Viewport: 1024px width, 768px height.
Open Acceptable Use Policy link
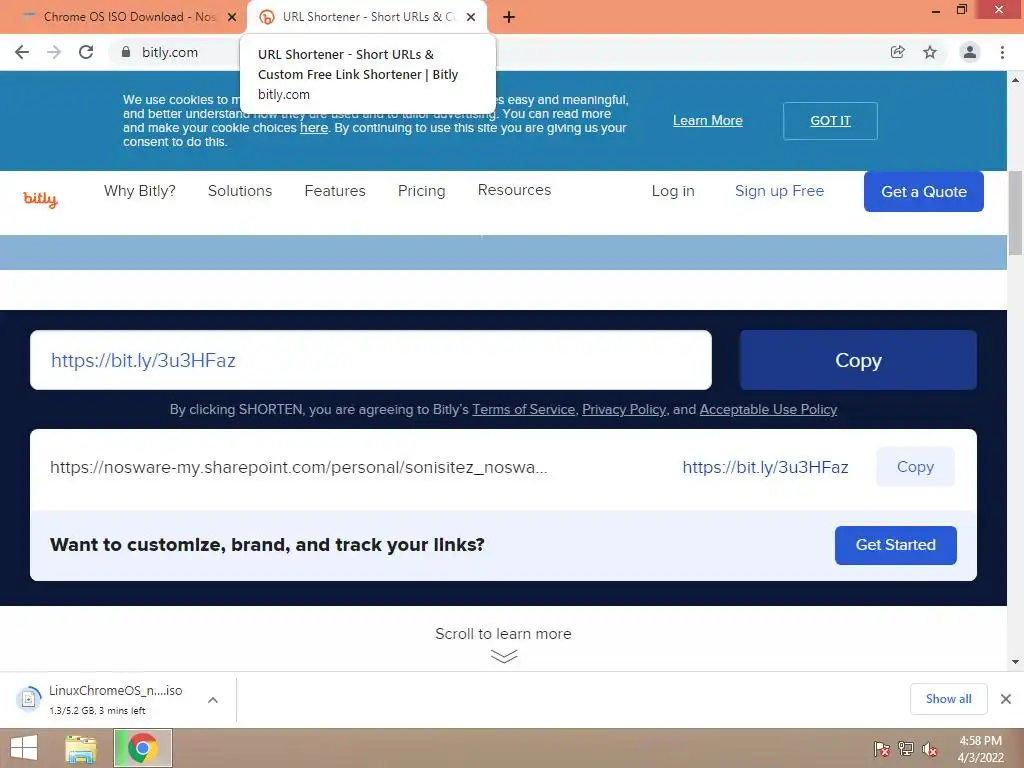coord(768,409)
